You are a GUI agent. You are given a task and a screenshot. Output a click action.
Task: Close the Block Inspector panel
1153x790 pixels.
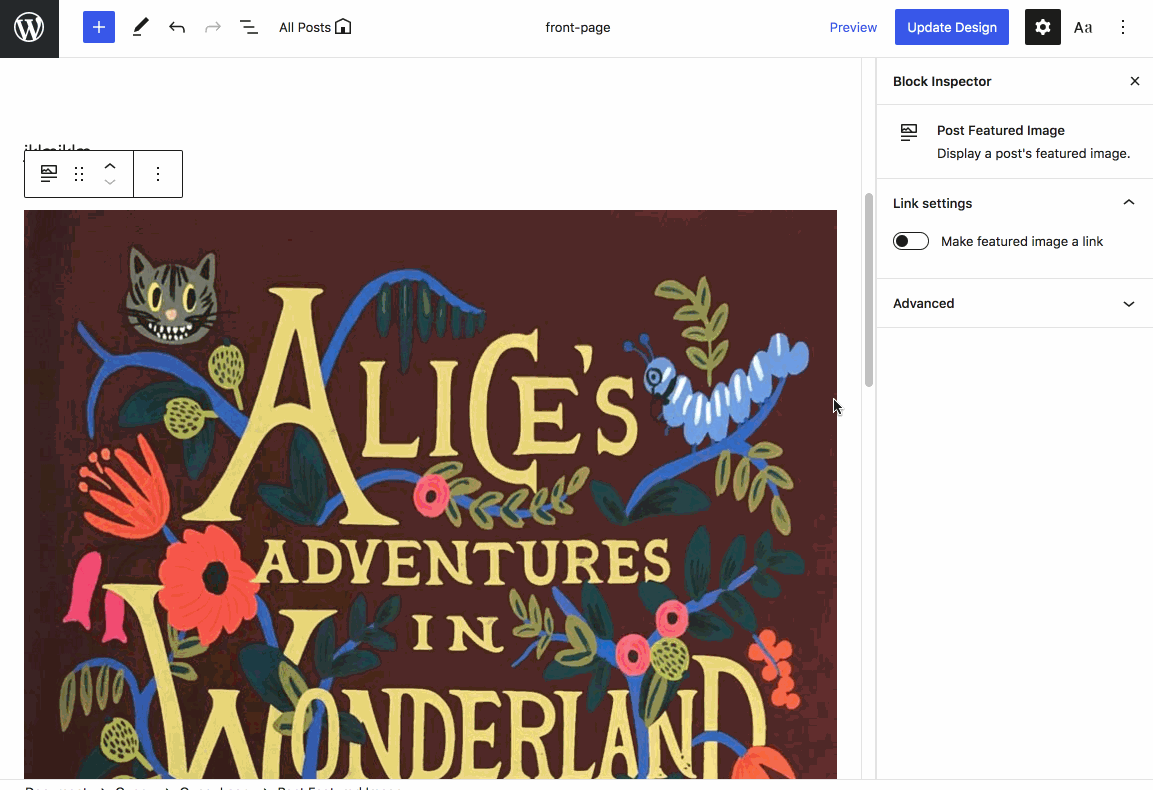[x=1135, y=81]
